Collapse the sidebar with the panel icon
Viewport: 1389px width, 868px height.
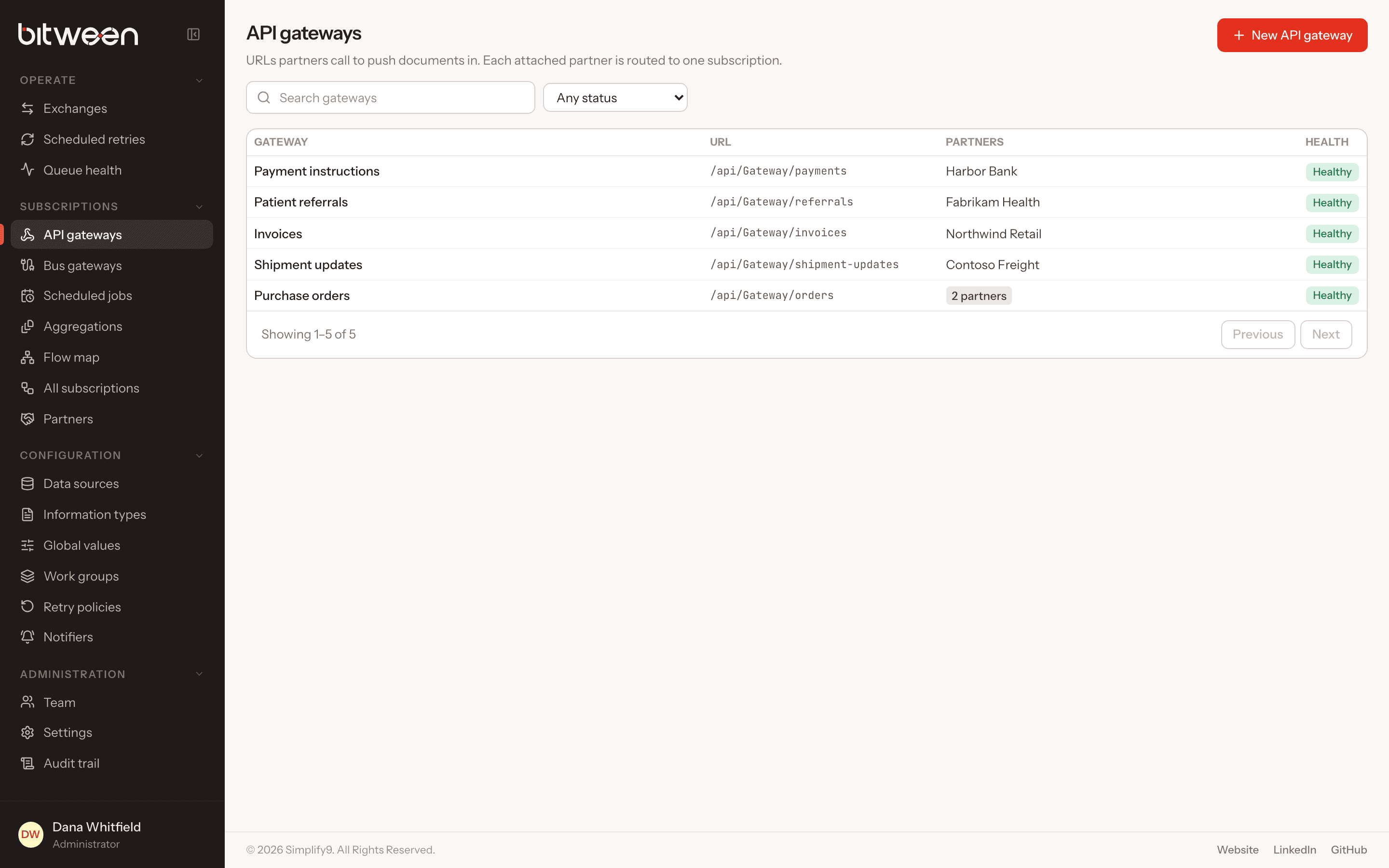[x=193, y=34]
